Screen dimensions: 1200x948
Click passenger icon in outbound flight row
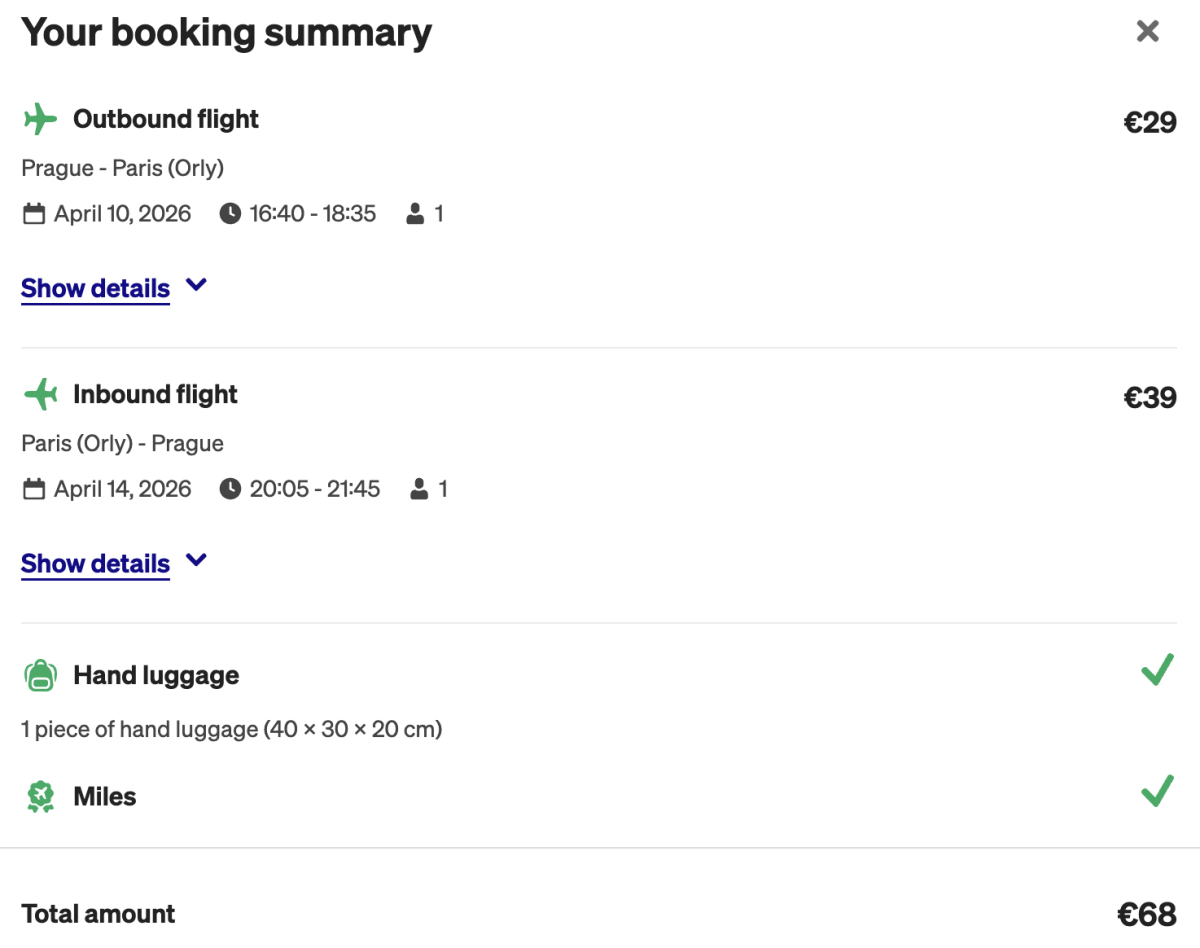[x=415, y=214]
